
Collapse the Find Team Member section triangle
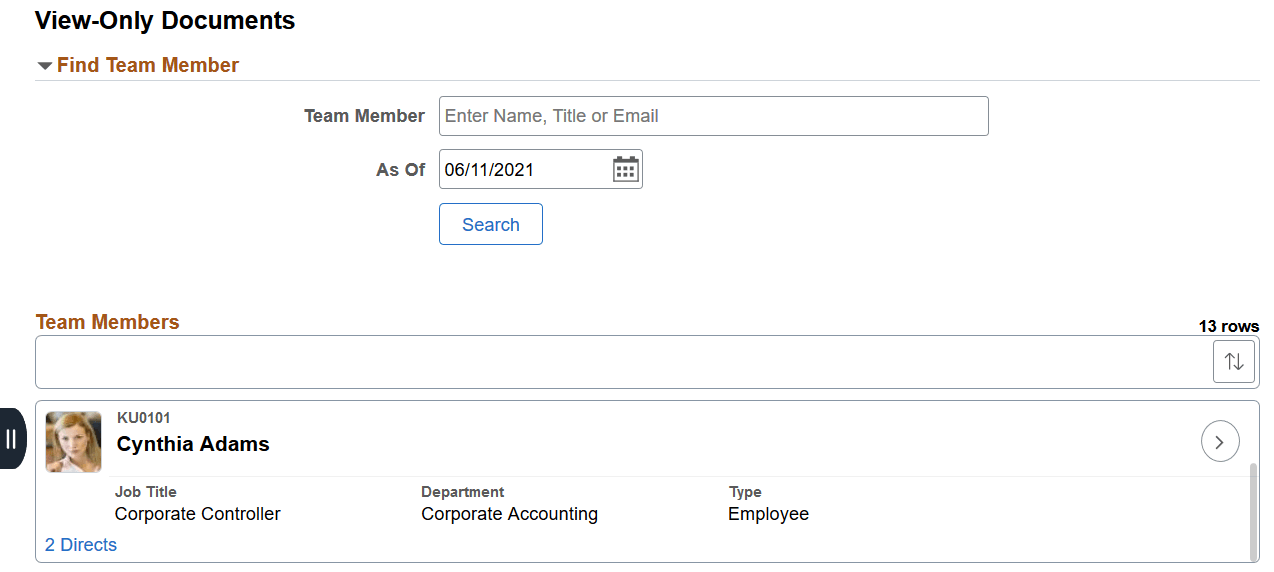[44, 66]
